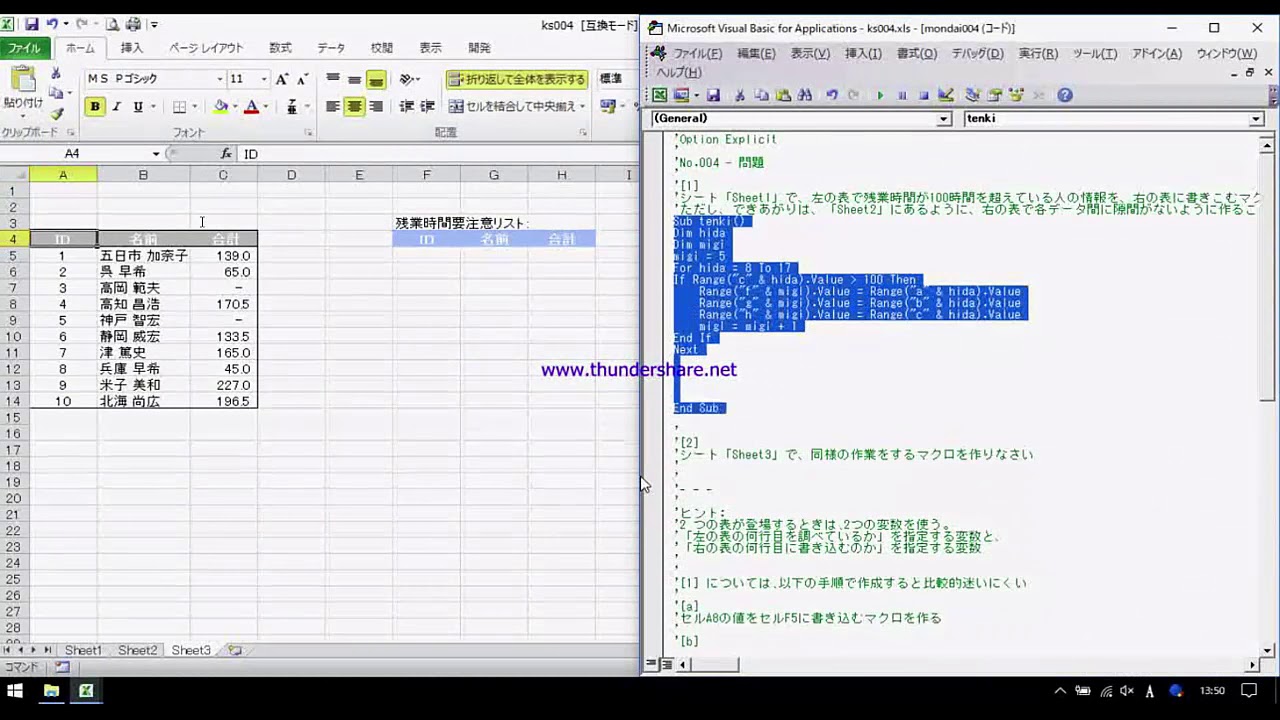Click the セルを結合して中央揃え merge button
The height and width of the screenshot is (720, 1280).
[512, 107]
